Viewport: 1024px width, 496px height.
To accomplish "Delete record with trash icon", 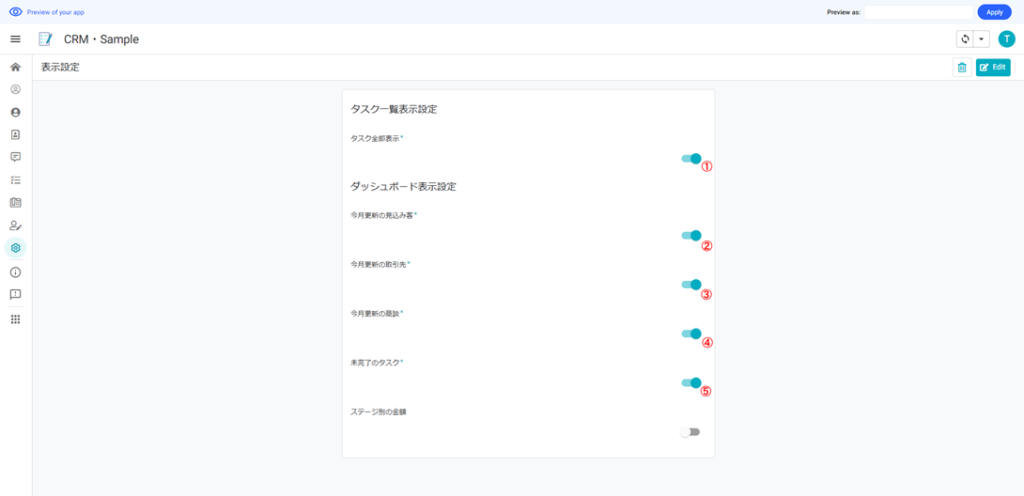I will point(962,67).
